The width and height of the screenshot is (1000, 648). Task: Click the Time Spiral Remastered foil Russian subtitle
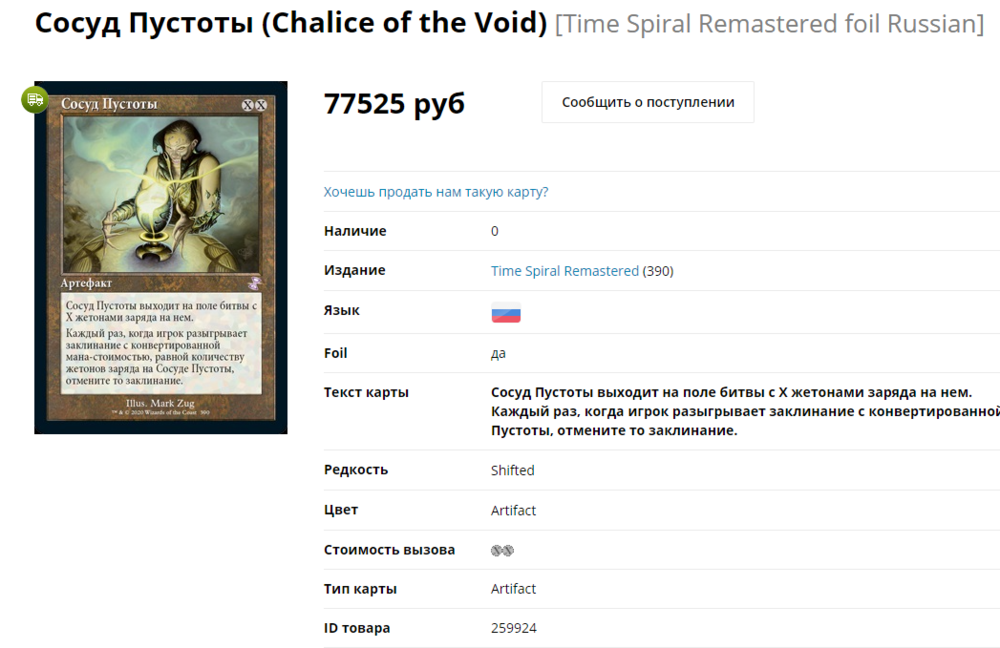770,24
